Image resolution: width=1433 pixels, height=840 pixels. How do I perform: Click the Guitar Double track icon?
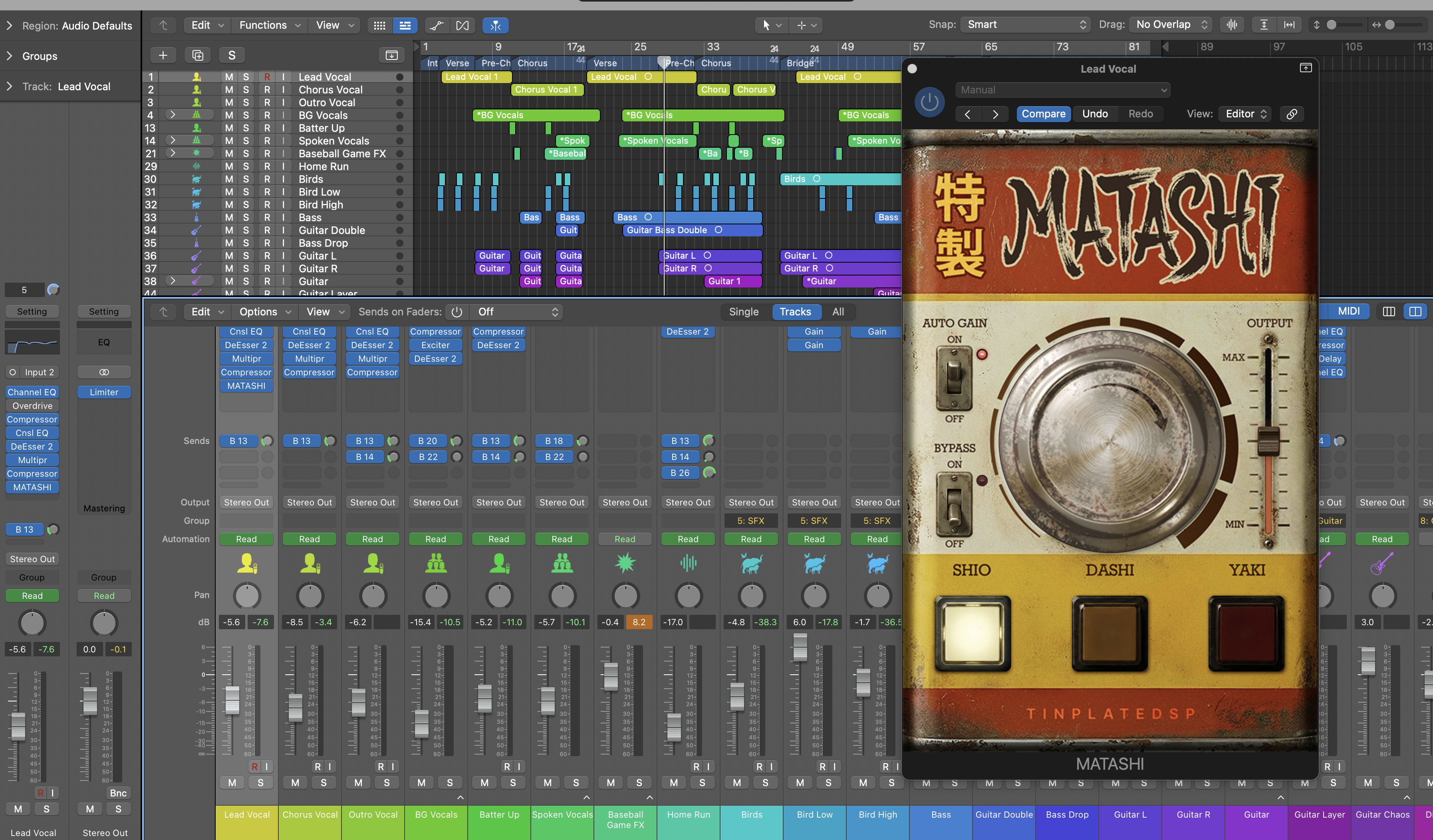(x=196, y=230)
